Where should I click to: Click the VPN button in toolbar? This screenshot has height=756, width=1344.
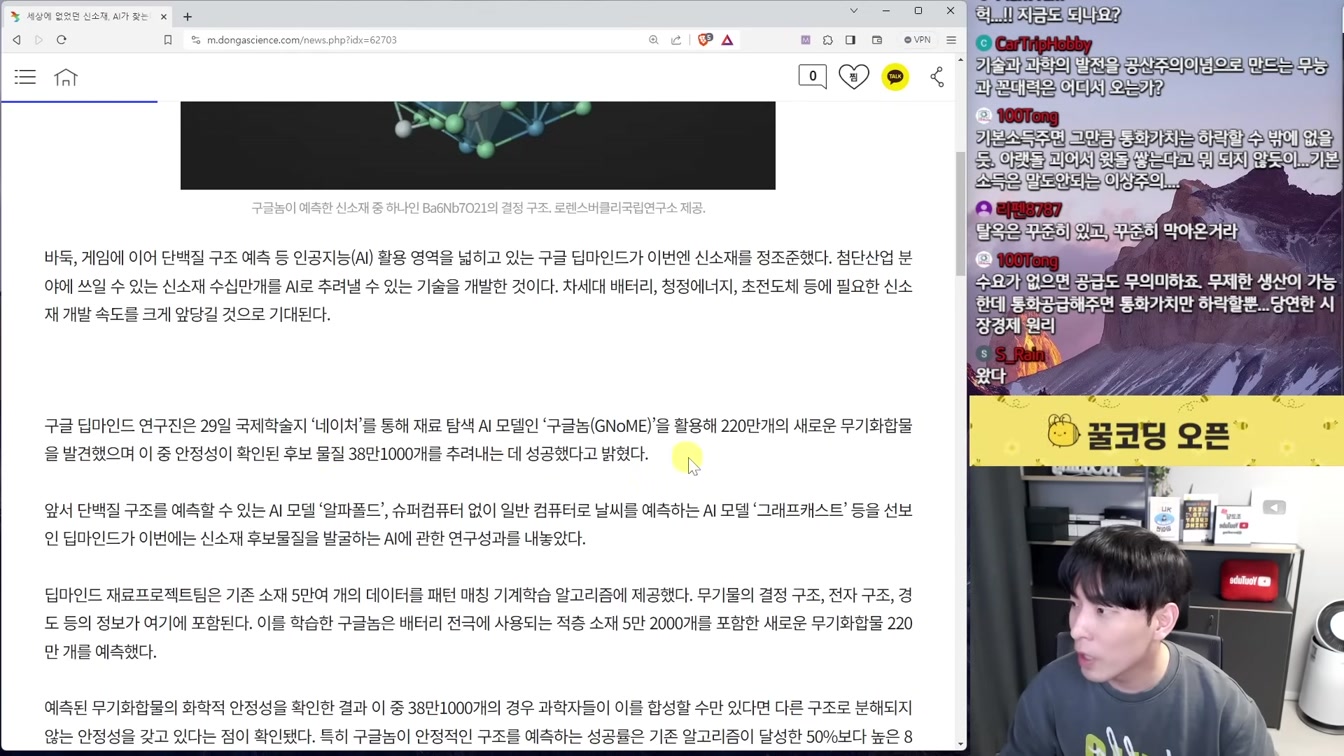coord(917,40)
